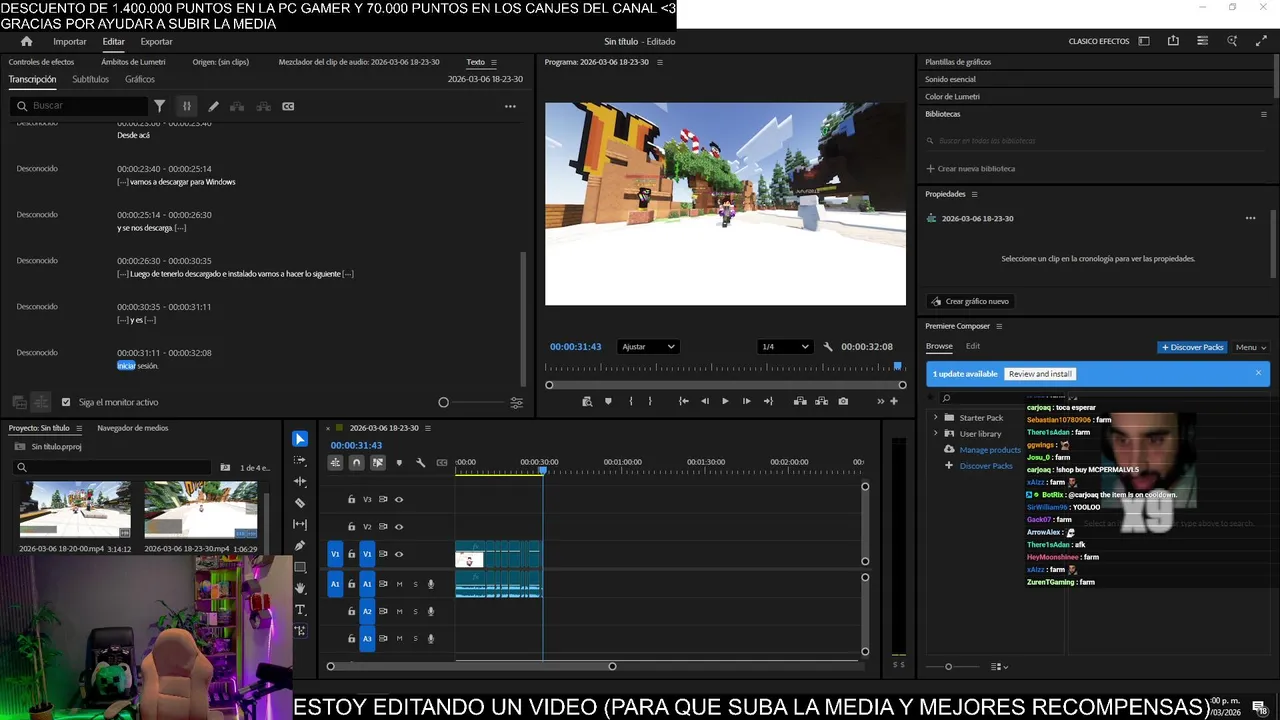Toggle insert sequences as nests button
The width and height of the screenshot is (1280, 720).
[x=335, y=462]
